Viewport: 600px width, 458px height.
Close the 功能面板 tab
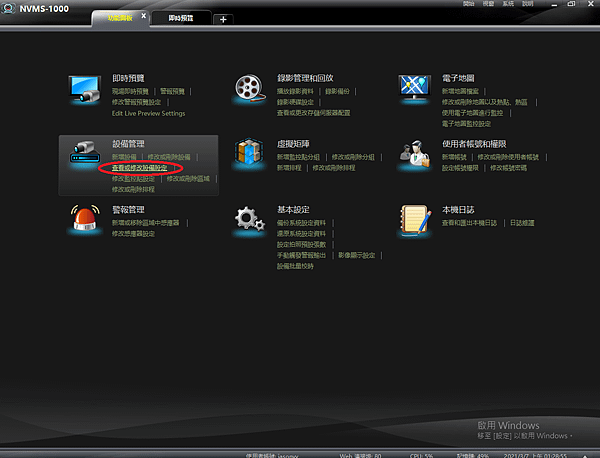pyautogui.click(x=143, y=16)
